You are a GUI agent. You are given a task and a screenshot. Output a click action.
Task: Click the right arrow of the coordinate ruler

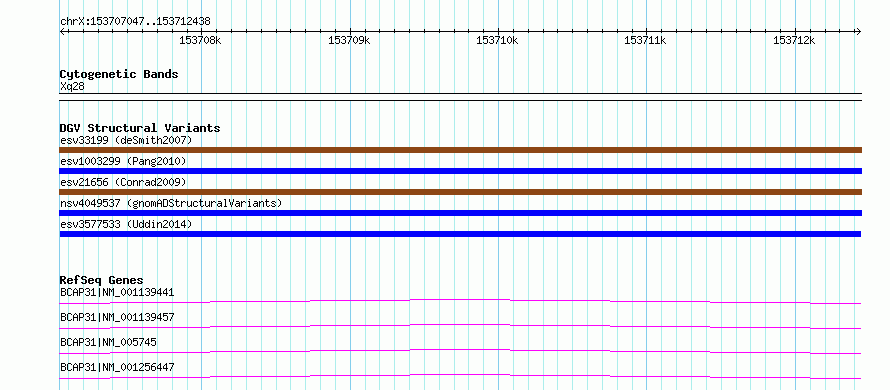pyautogui.click(x=858, y=32)
